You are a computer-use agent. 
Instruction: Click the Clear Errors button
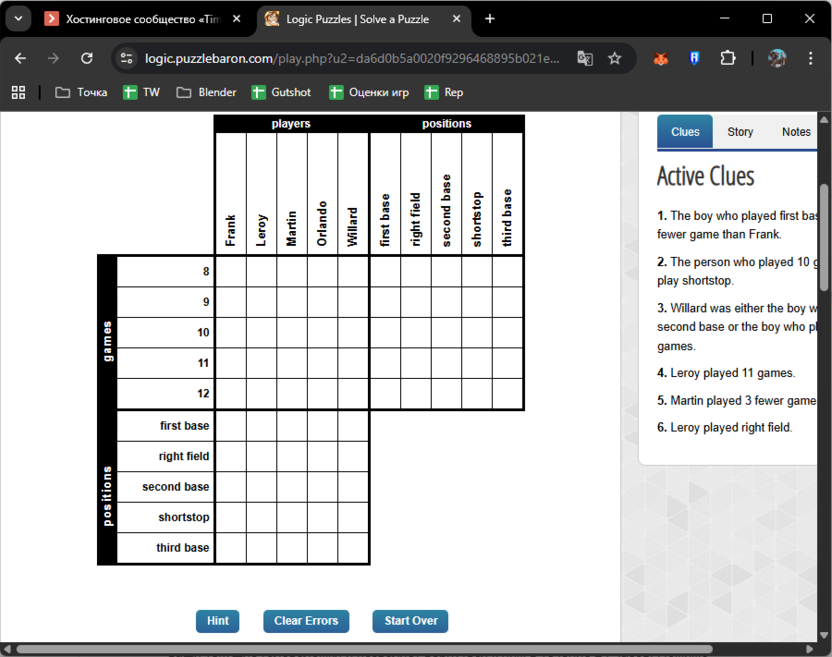point(306,621)
